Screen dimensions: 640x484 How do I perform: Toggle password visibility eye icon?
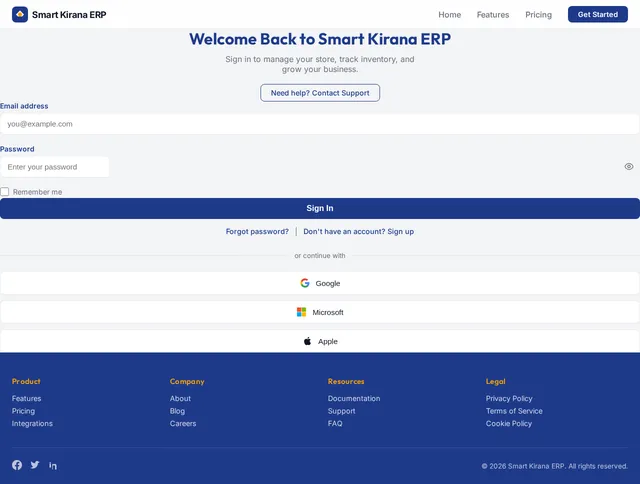click(629, 167)
